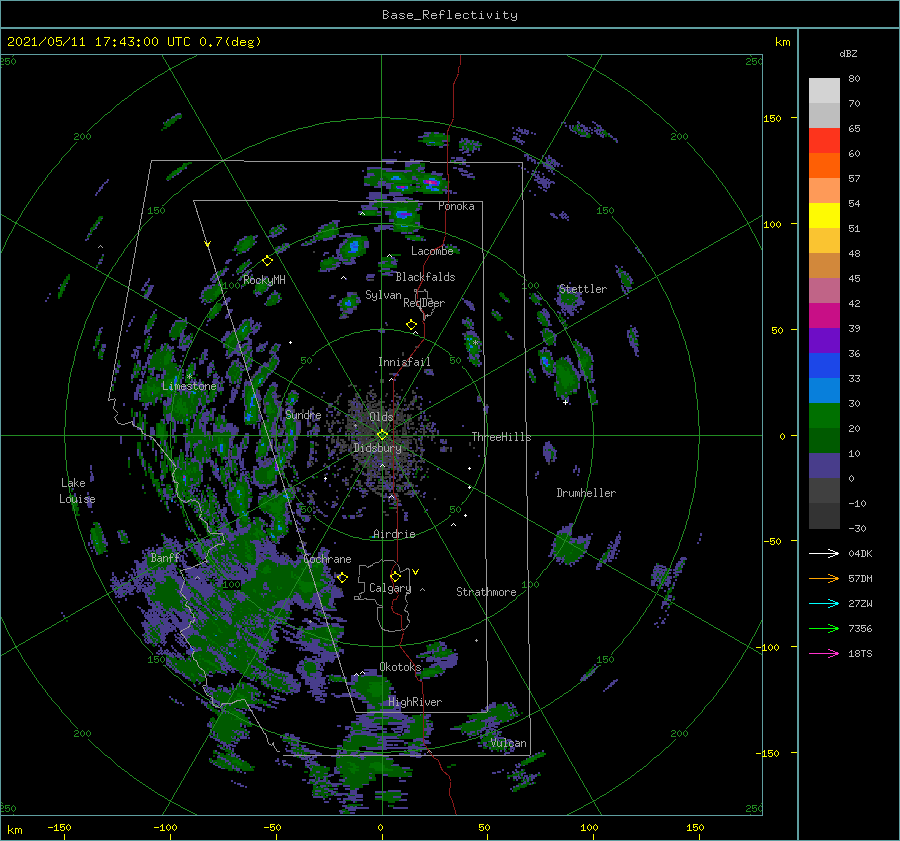900x841 pixels.
Task: Click the yellow V marker northeast of Calgary
Action: point(416,572)
